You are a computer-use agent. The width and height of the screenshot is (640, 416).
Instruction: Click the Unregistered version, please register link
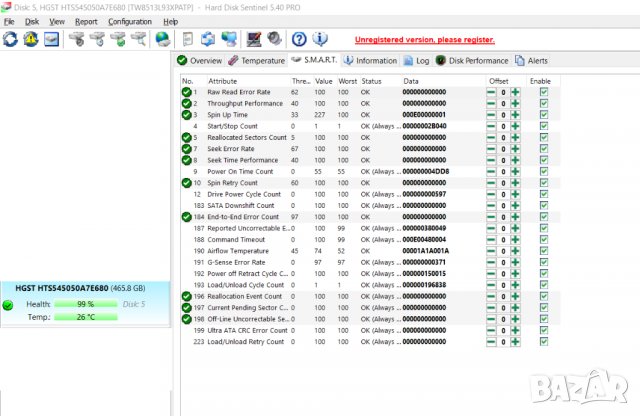(x=424, y=40)
